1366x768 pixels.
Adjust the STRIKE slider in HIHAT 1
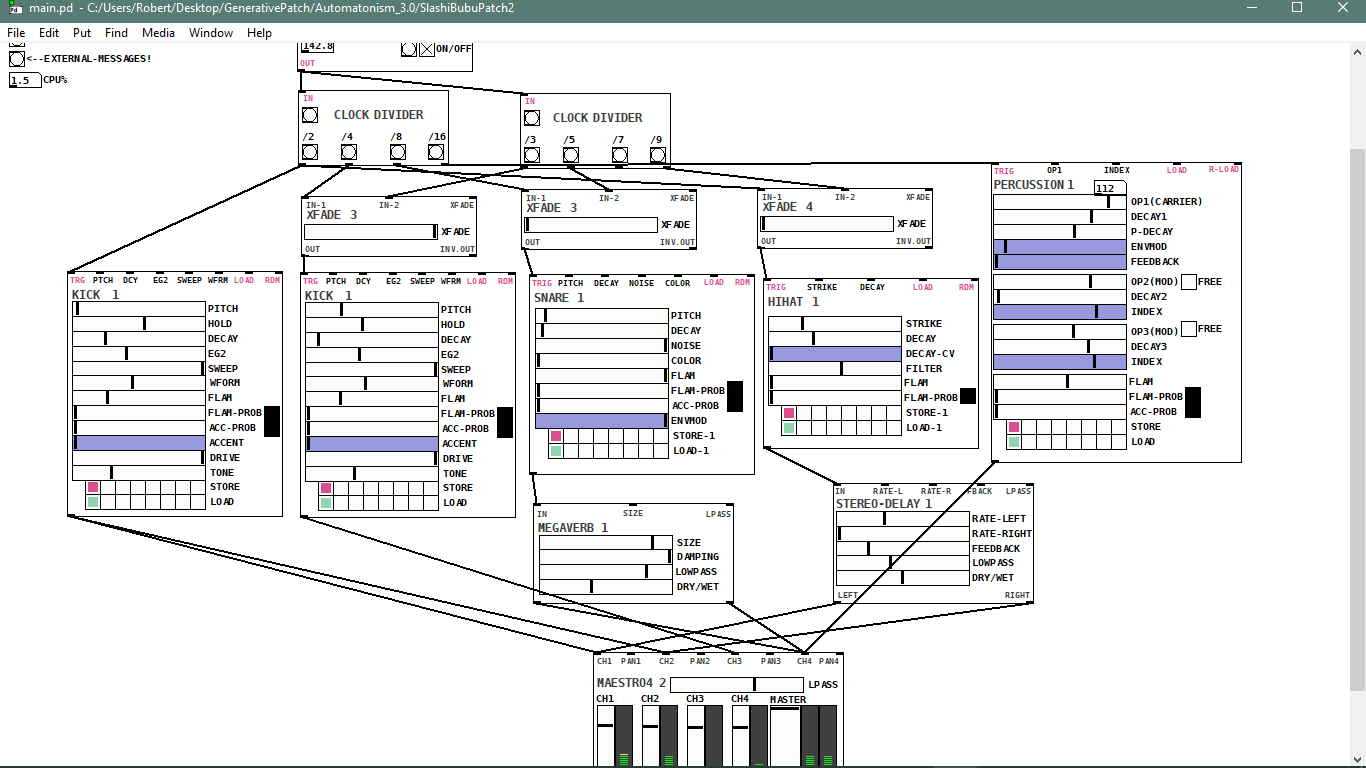pos(835,324)
